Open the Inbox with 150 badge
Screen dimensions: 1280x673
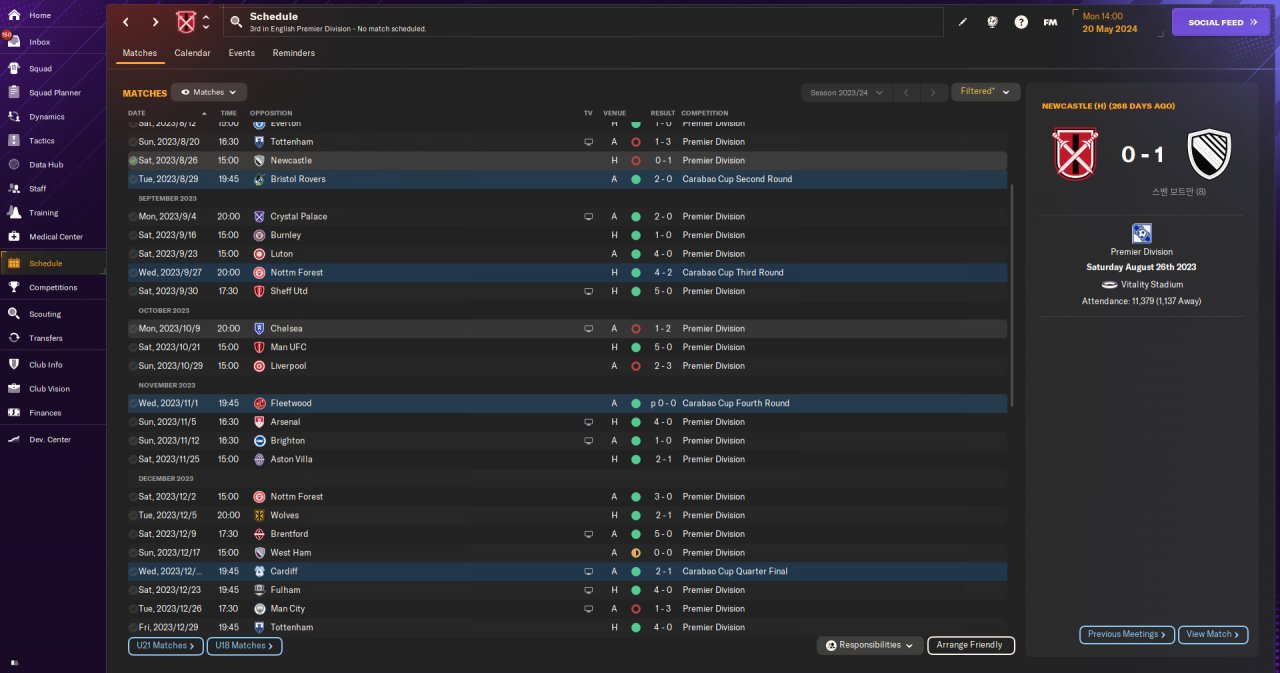(x=14, y=42)
